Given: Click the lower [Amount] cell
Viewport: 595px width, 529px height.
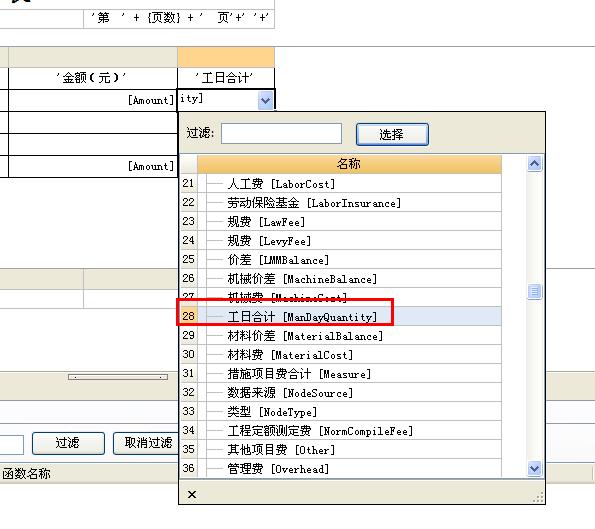Looking at the screenshot, I should (x=93, y=166).
